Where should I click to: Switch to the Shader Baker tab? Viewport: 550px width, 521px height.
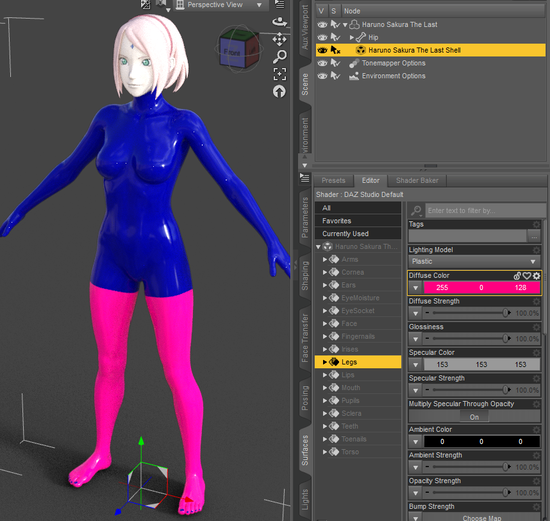point(417,181)
